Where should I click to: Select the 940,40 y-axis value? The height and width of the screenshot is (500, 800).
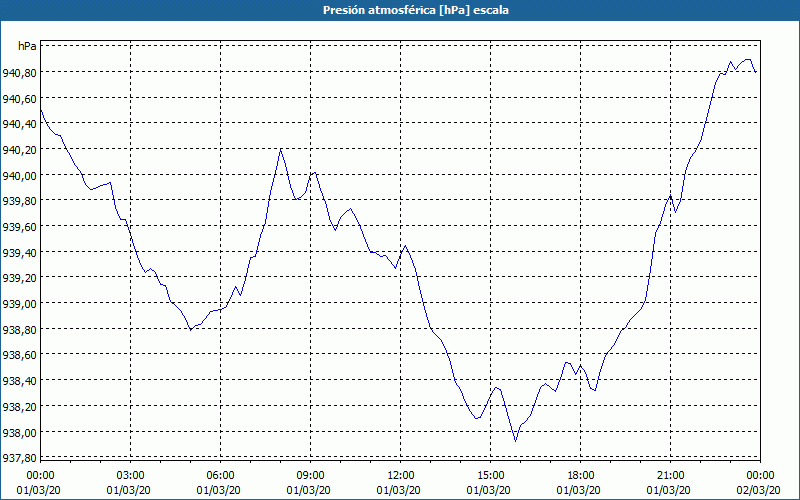point(19,124)
